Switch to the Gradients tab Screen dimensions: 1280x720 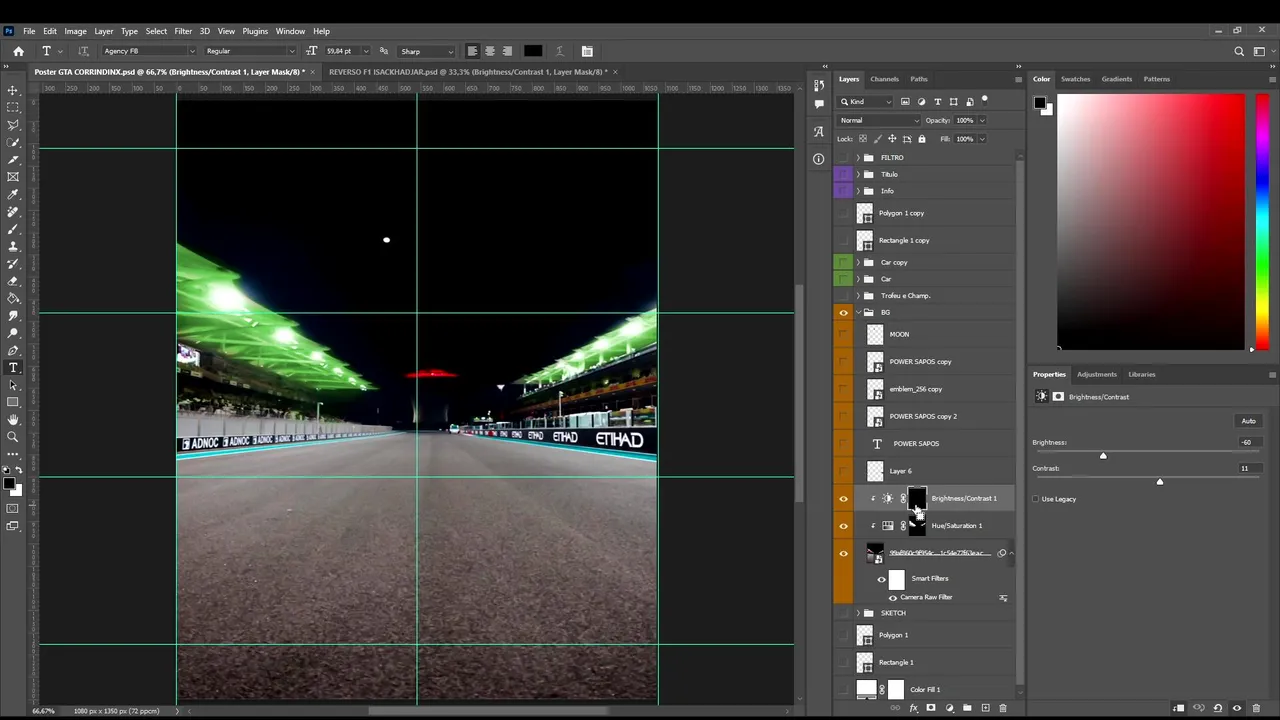coord(1116,79)
